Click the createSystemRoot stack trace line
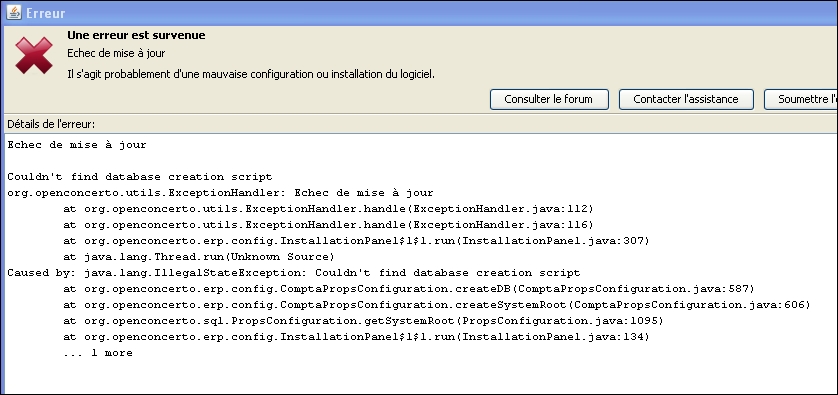838x395 pixels. point(437,305)
